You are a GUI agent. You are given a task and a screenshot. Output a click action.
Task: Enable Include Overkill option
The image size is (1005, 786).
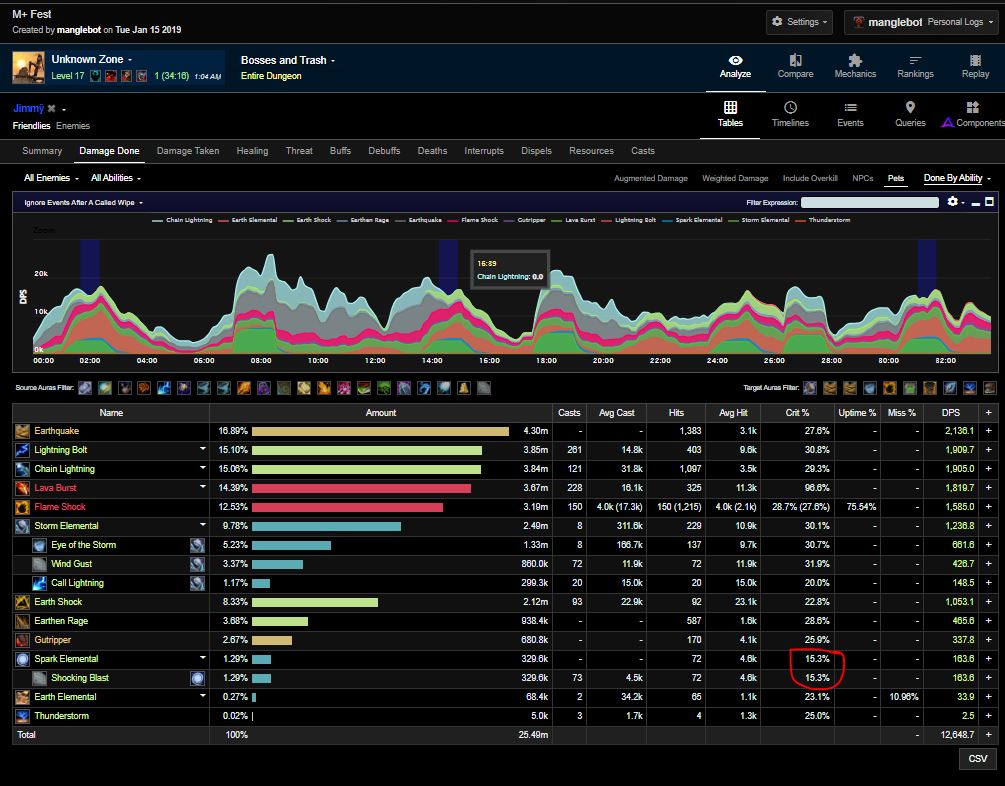810,179
